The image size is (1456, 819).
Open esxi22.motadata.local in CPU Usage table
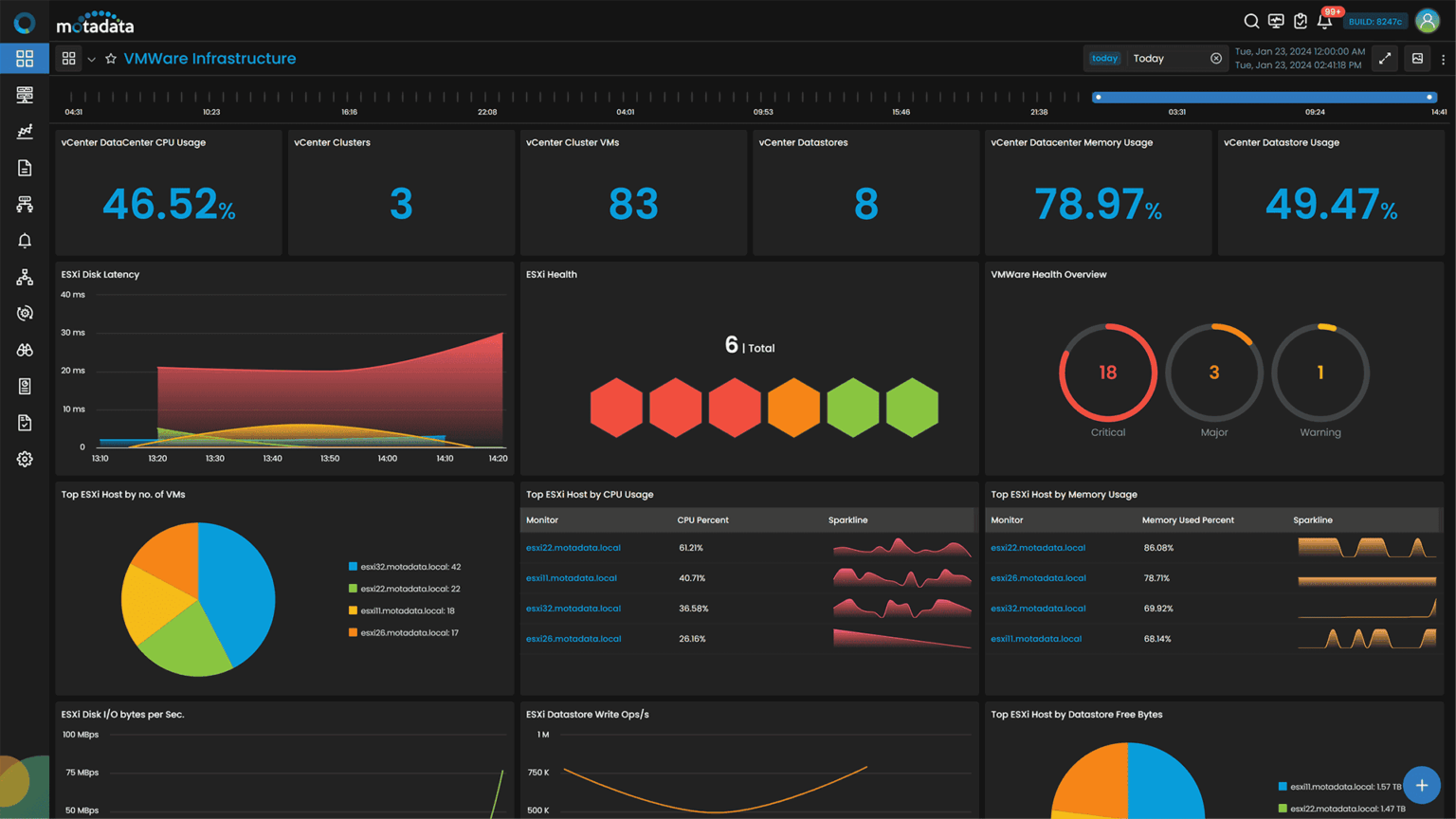[x=573, y=548]
